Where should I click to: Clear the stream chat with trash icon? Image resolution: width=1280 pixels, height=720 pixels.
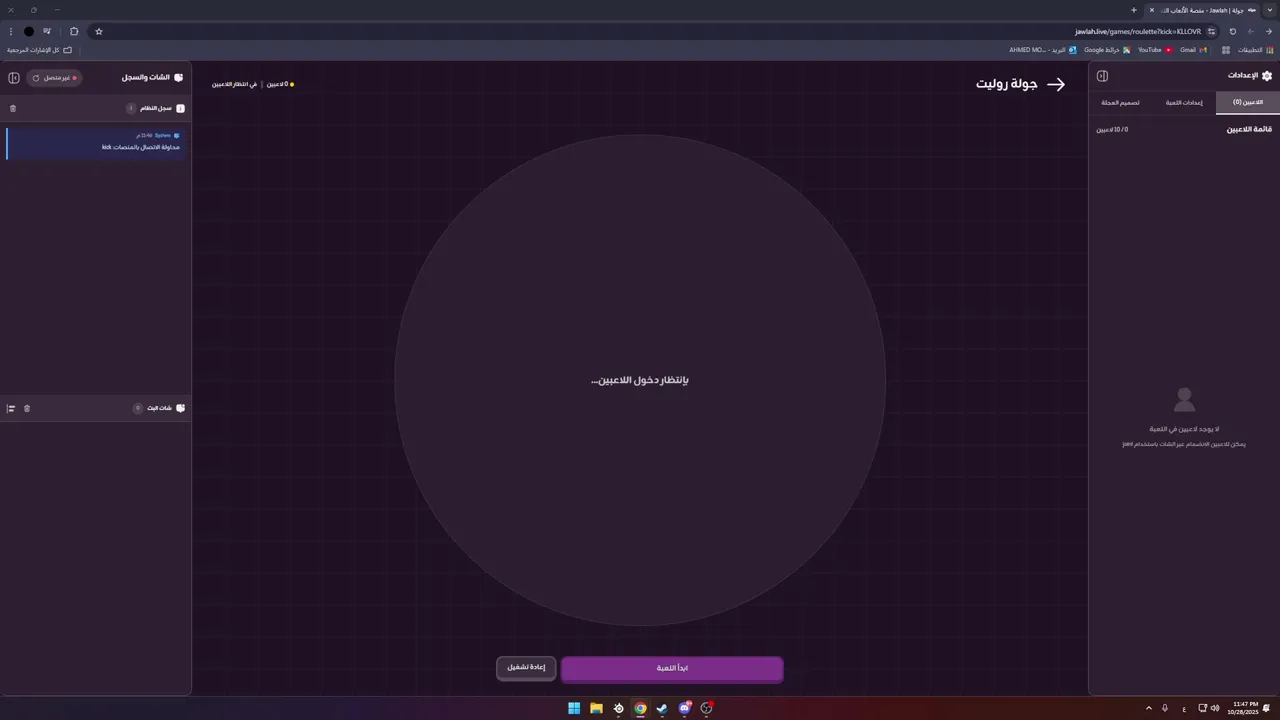(27, 408)
